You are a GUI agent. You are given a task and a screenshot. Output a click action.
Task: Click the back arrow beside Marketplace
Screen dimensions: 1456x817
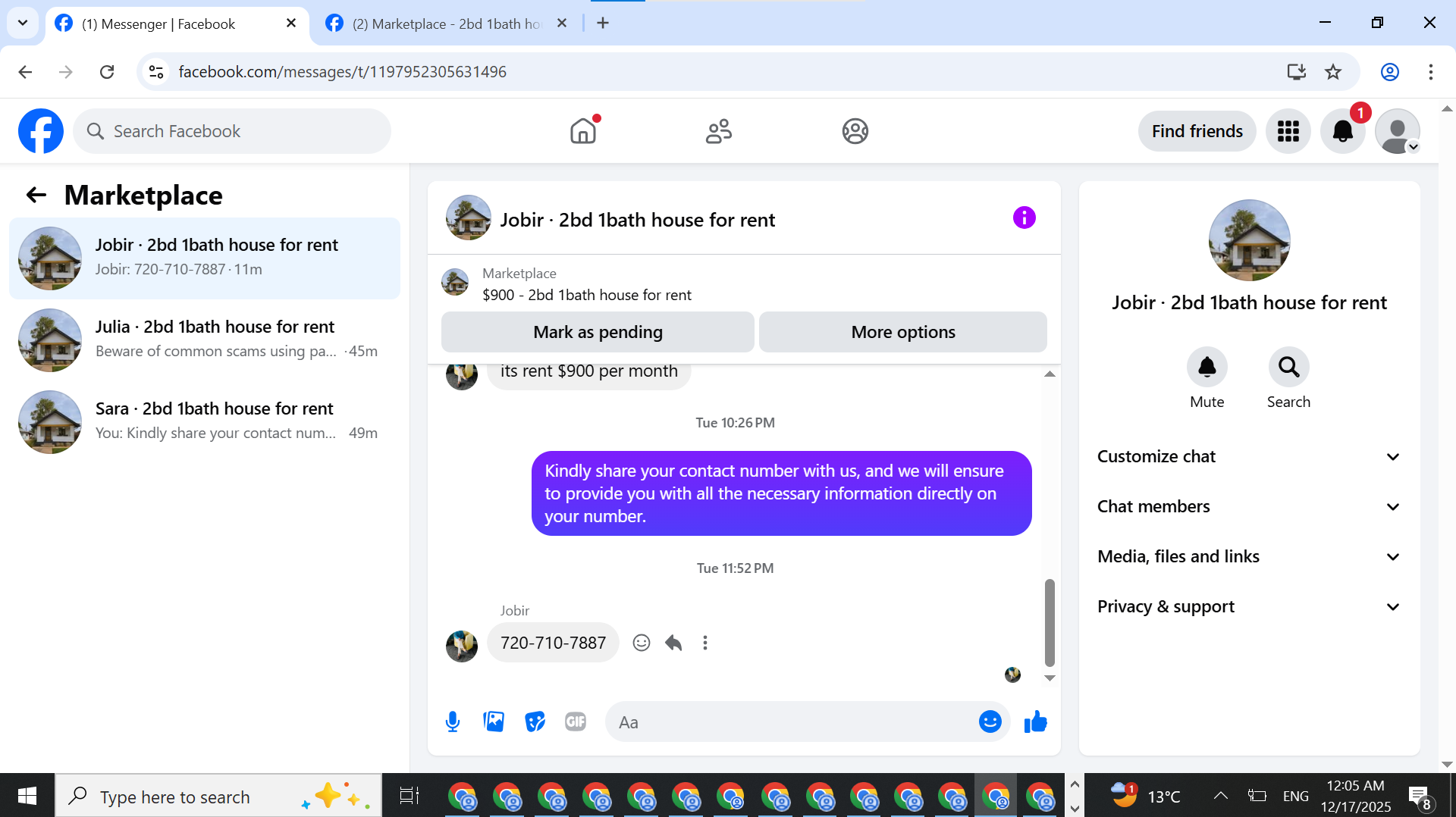click(36, 196)
